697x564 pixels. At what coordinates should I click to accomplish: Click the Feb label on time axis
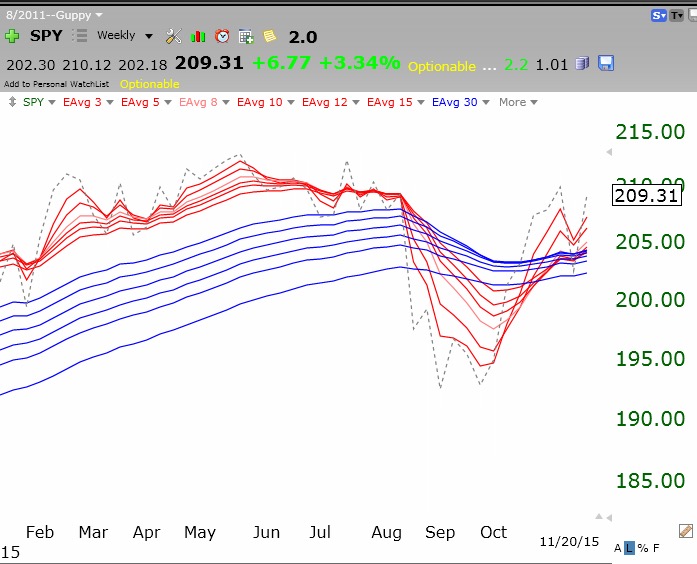pyautogui.click(x=40, y=532)
